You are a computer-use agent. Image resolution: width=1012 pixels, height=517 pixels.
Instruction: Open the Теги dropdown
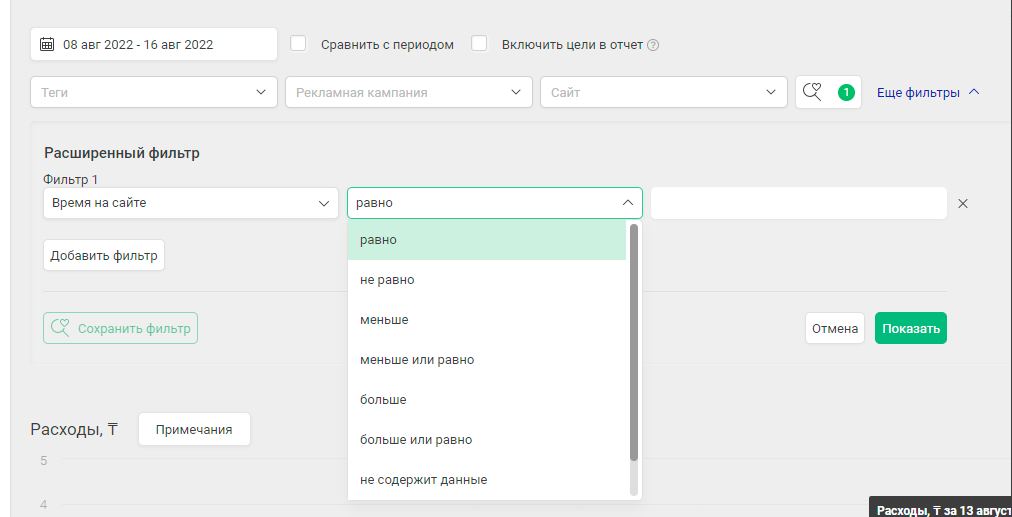click(154, 92)
